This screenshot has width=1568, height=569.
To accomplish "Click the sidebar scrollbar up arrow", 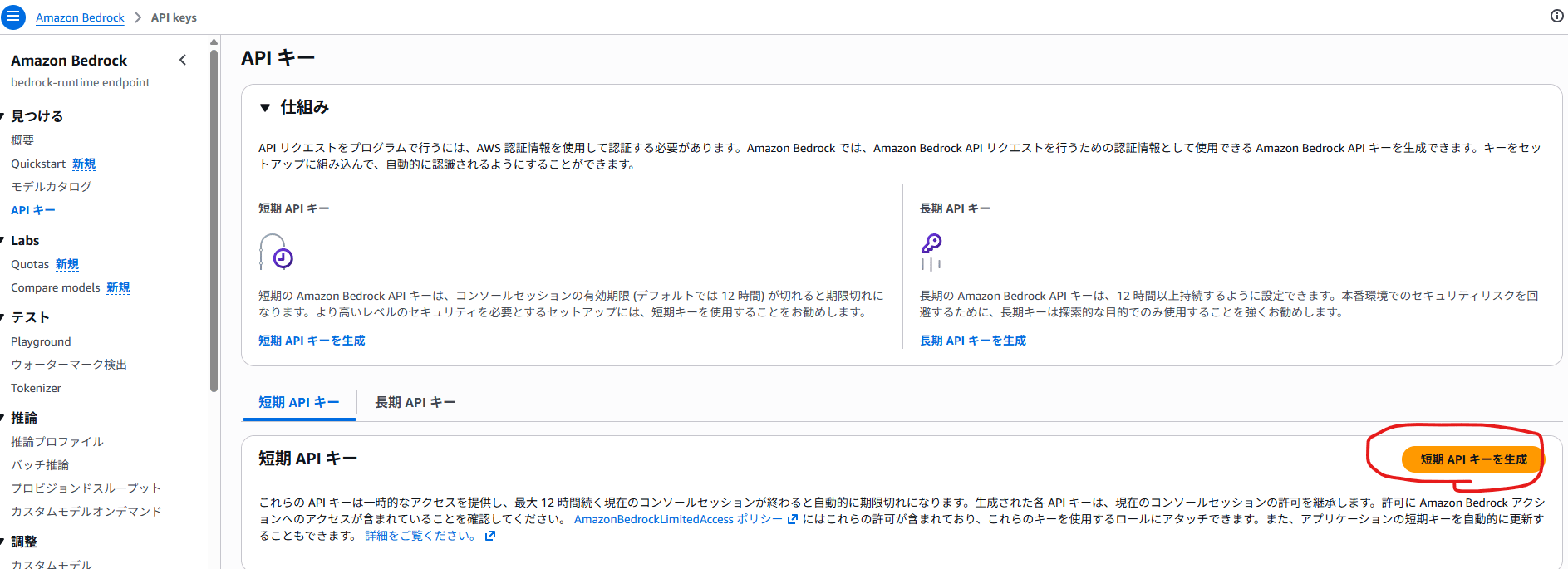I will click(x=214, y=42).
